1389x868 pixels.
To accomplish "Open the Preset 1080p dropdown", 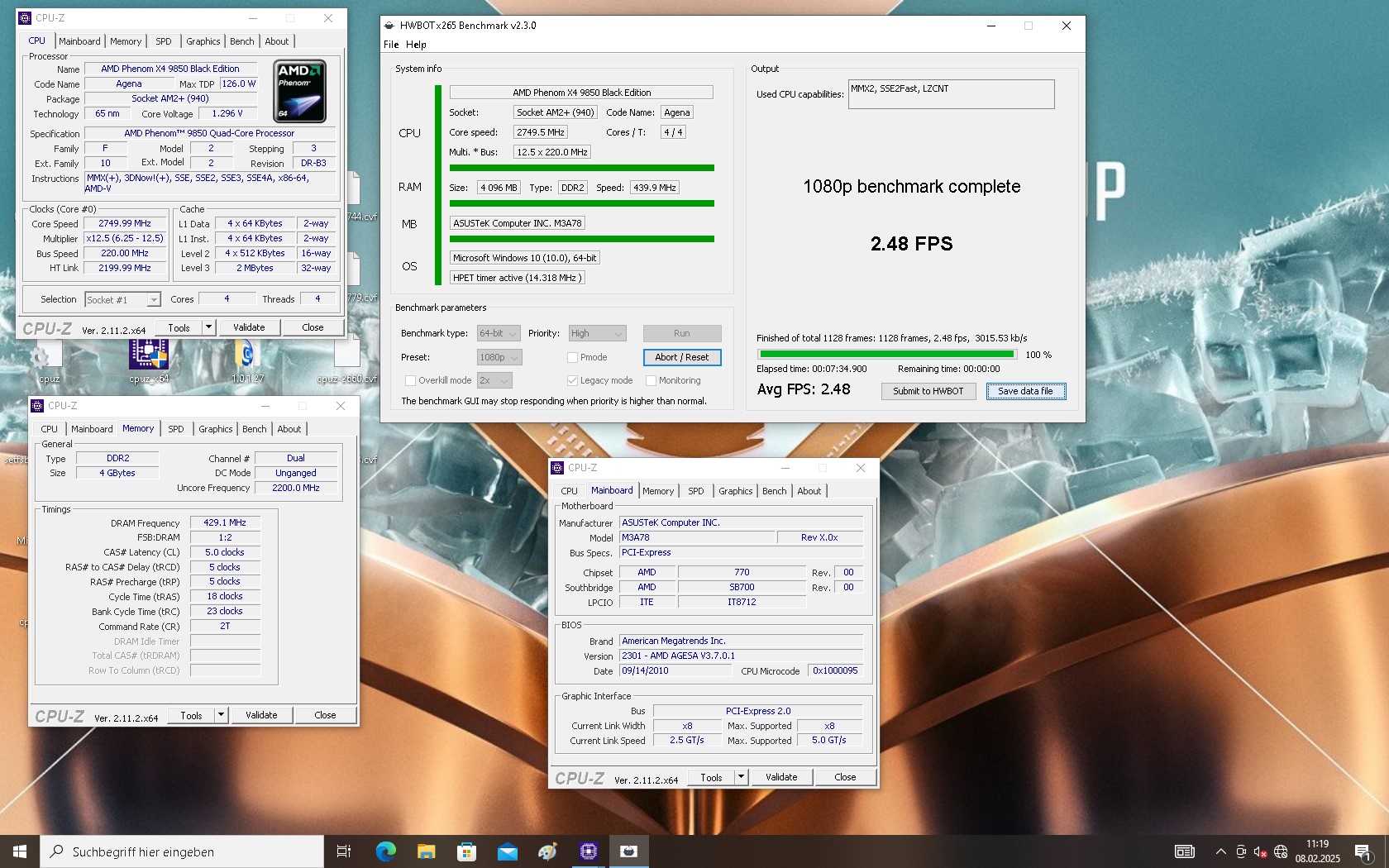I will [499, 357].
